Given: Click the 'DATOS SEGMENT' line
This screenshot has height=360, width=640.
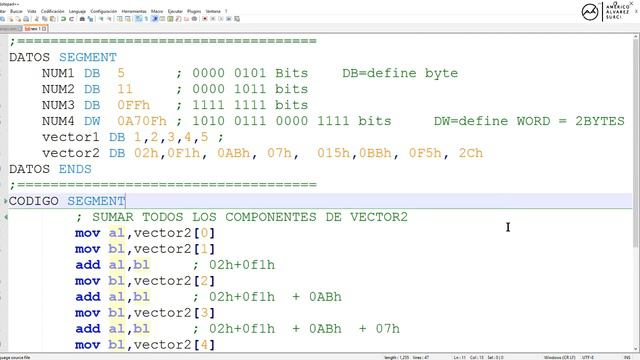Looking at the screenshot, I should point(63,57).
